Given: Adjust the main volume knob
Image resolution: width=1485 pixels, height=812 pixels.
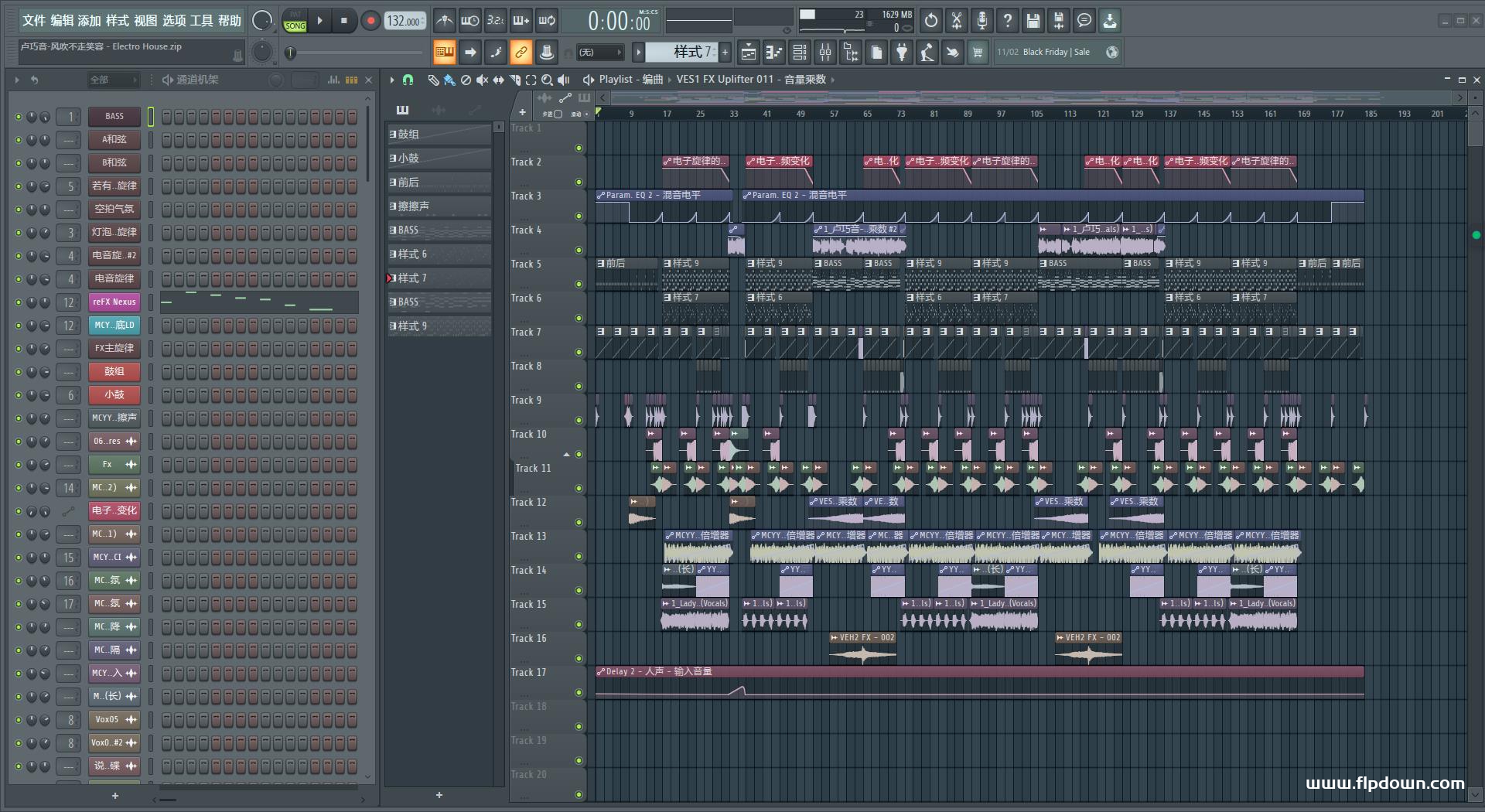Looking at the screenshot, I should pyautogui.click(x=263, y=21).
